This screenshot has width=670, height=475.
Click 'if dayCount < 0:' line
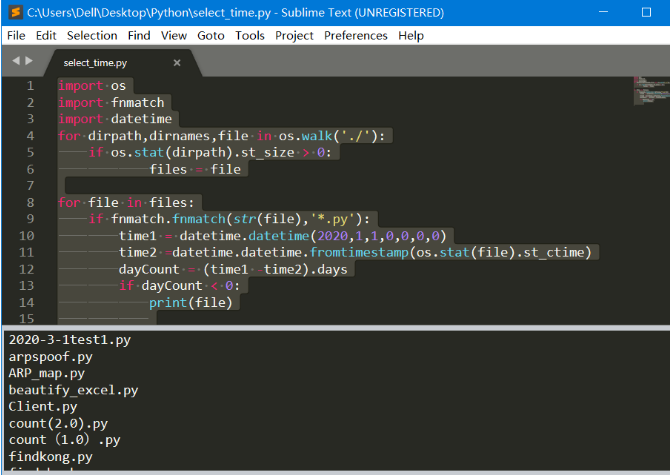179,286
